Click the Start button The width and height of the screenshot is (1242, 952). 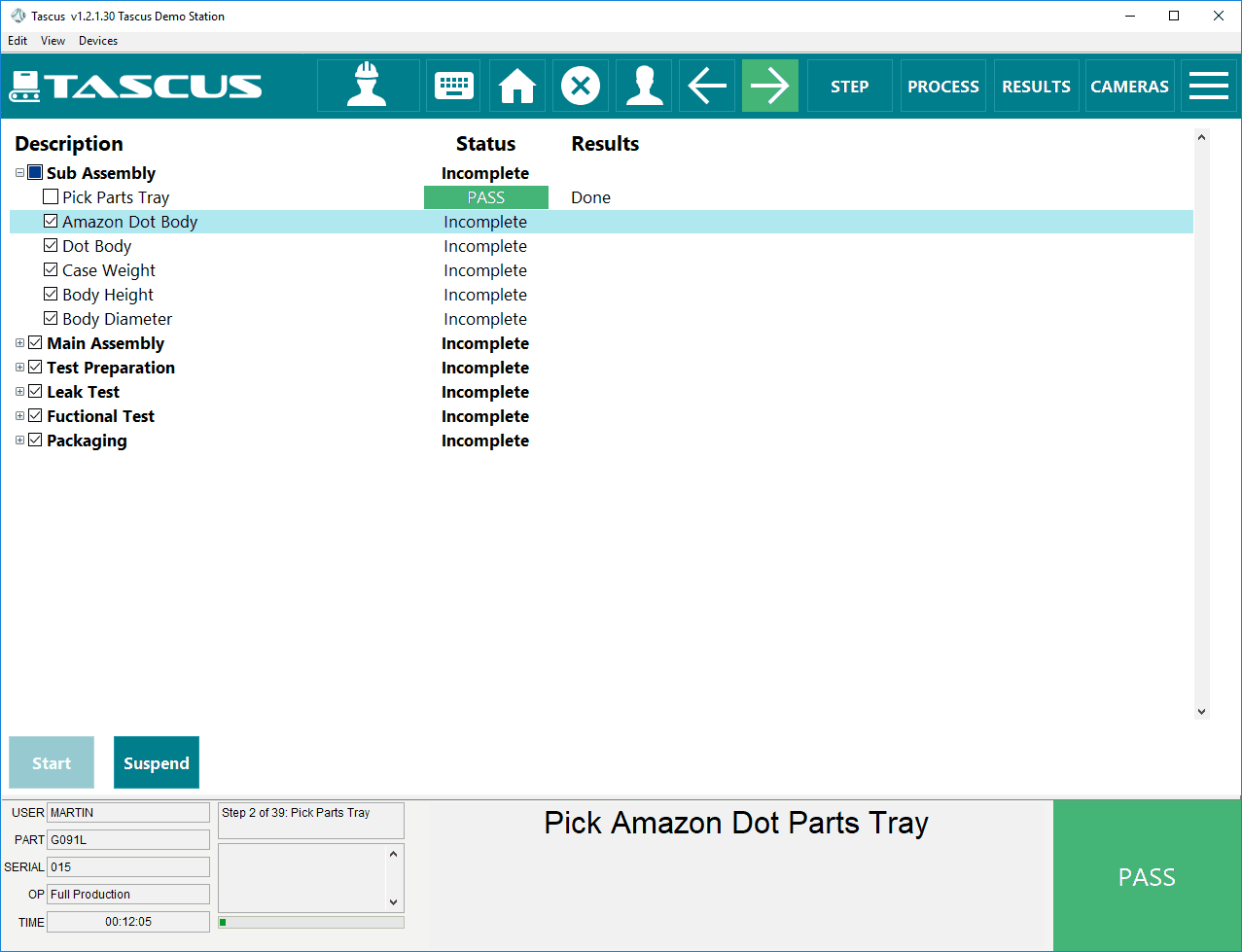coord(52,762)
